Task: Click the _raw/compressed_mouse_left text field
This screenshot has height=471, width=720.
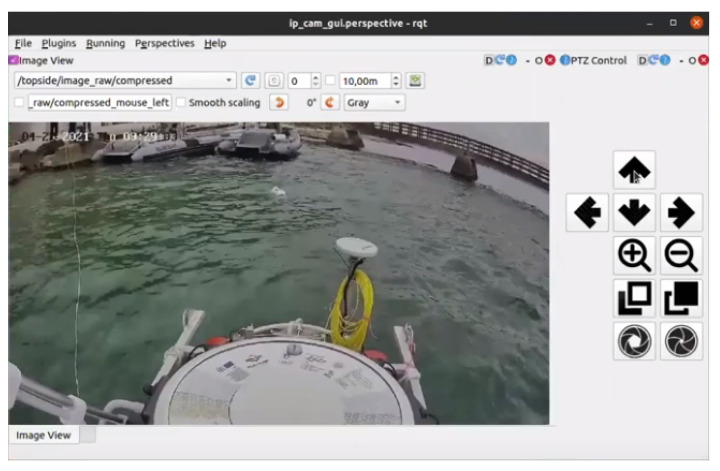Action: (x=99, y=102)
